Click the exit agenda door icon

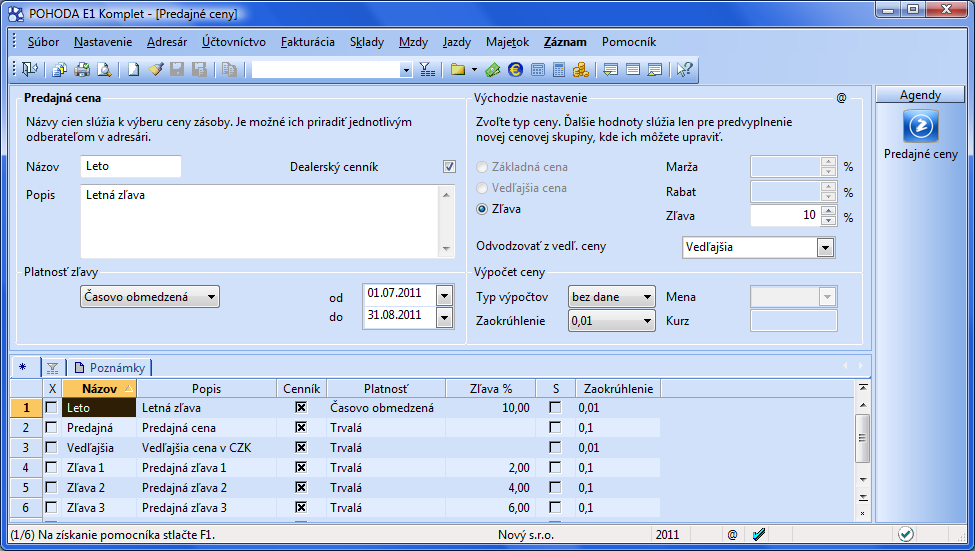tap(29, 70)
